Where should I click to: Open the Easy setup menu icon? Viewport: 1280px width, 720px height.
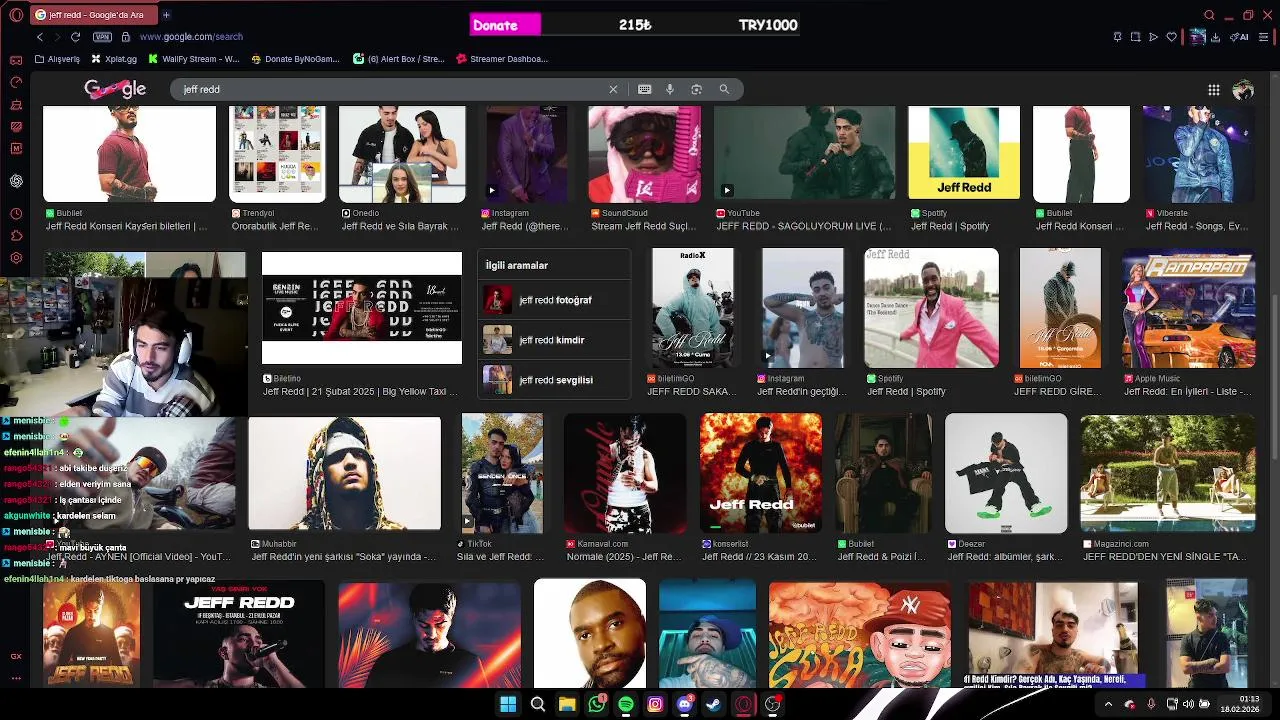[x=1264, y=37]
